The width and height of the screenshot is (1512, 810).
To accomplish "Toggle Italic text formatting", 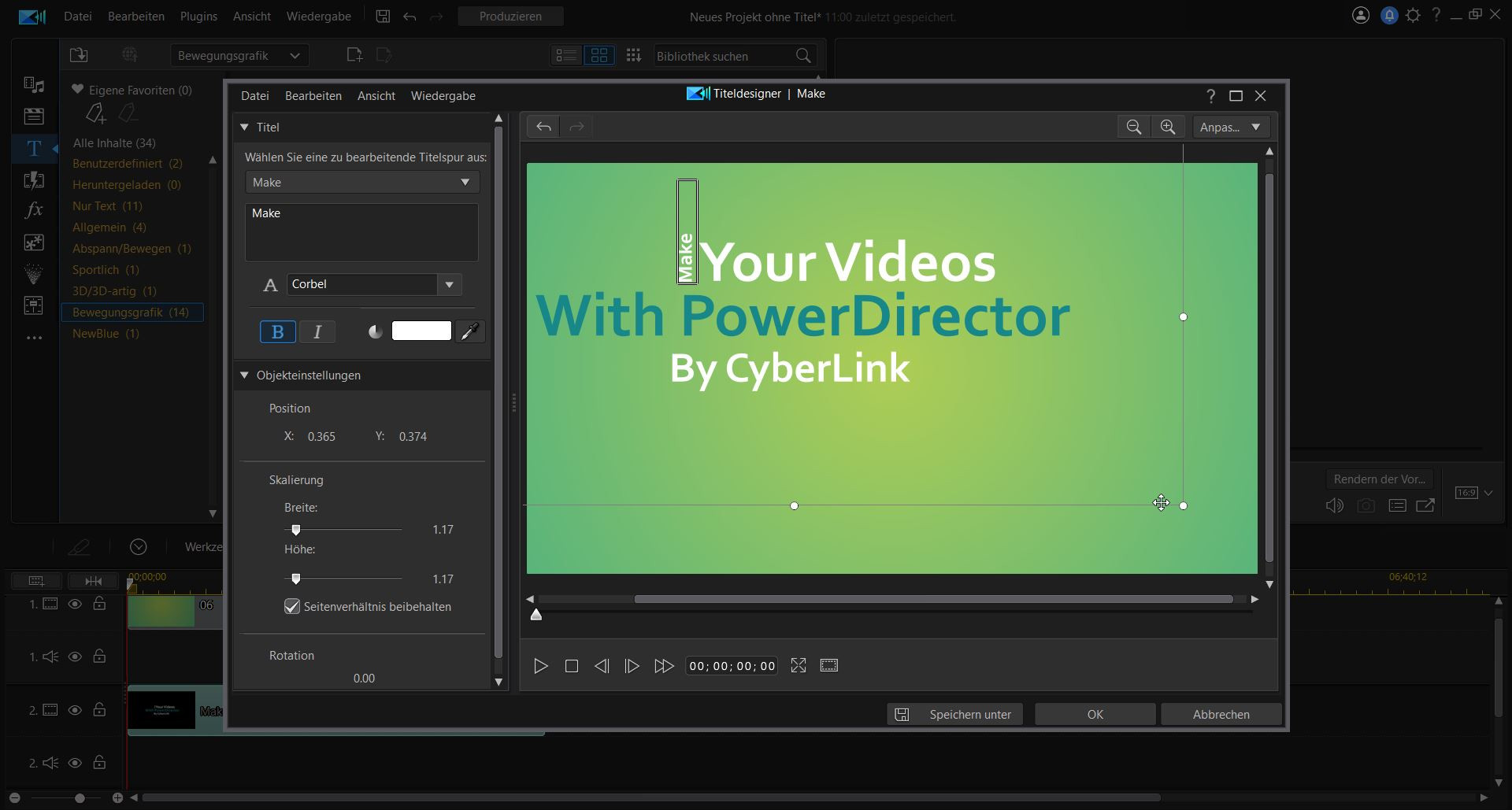I will click(317, 332).
